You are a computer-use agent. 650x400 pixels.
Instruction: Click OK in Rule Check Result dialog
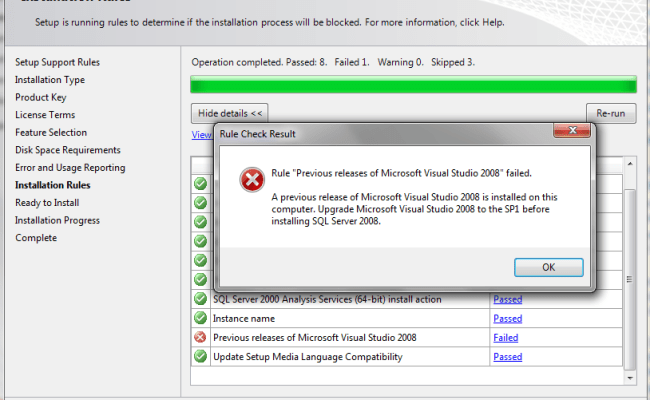[x=548, y=267]
